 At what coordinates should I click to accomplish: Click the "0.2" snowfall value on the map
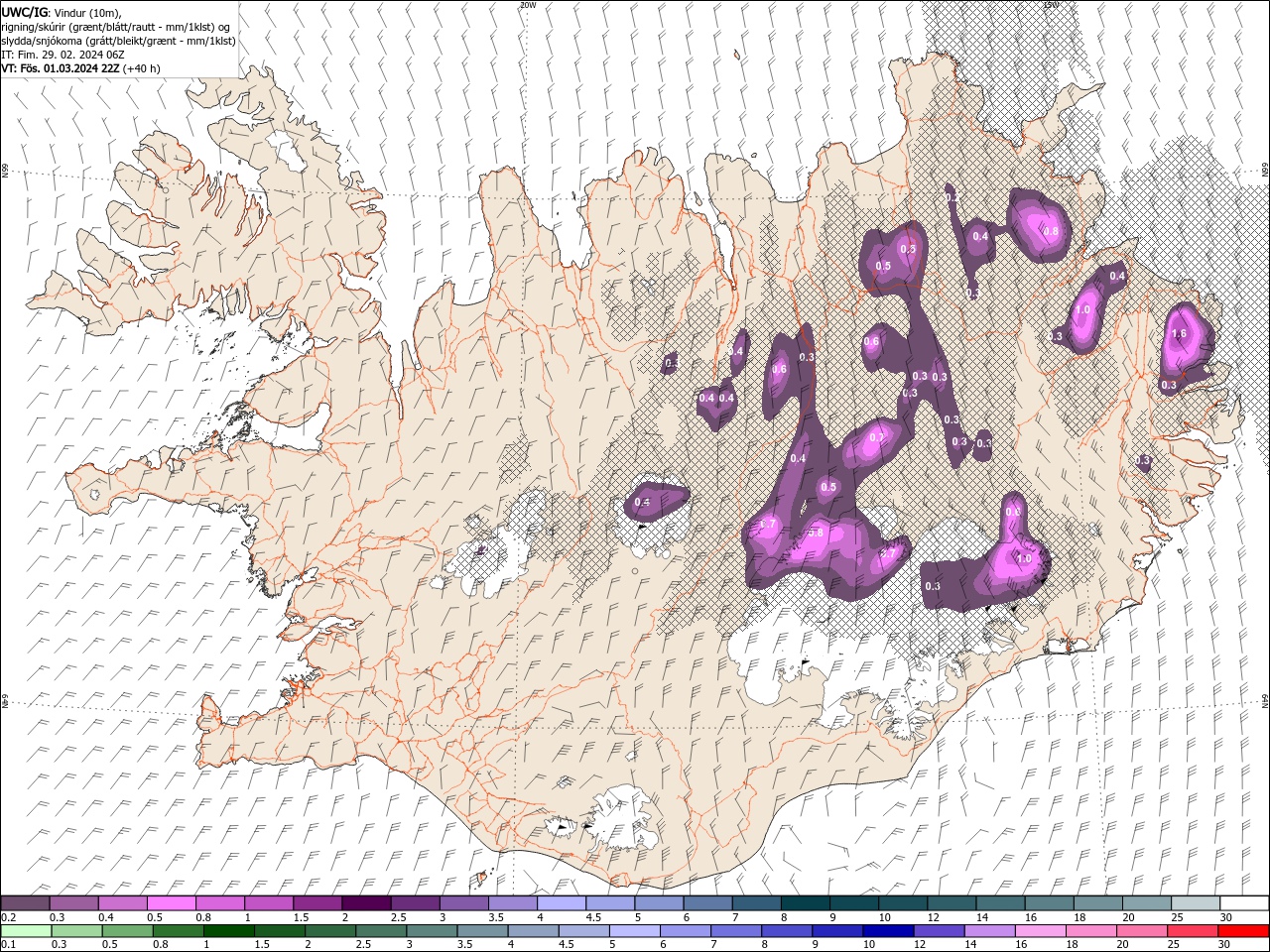coord(952,198)
